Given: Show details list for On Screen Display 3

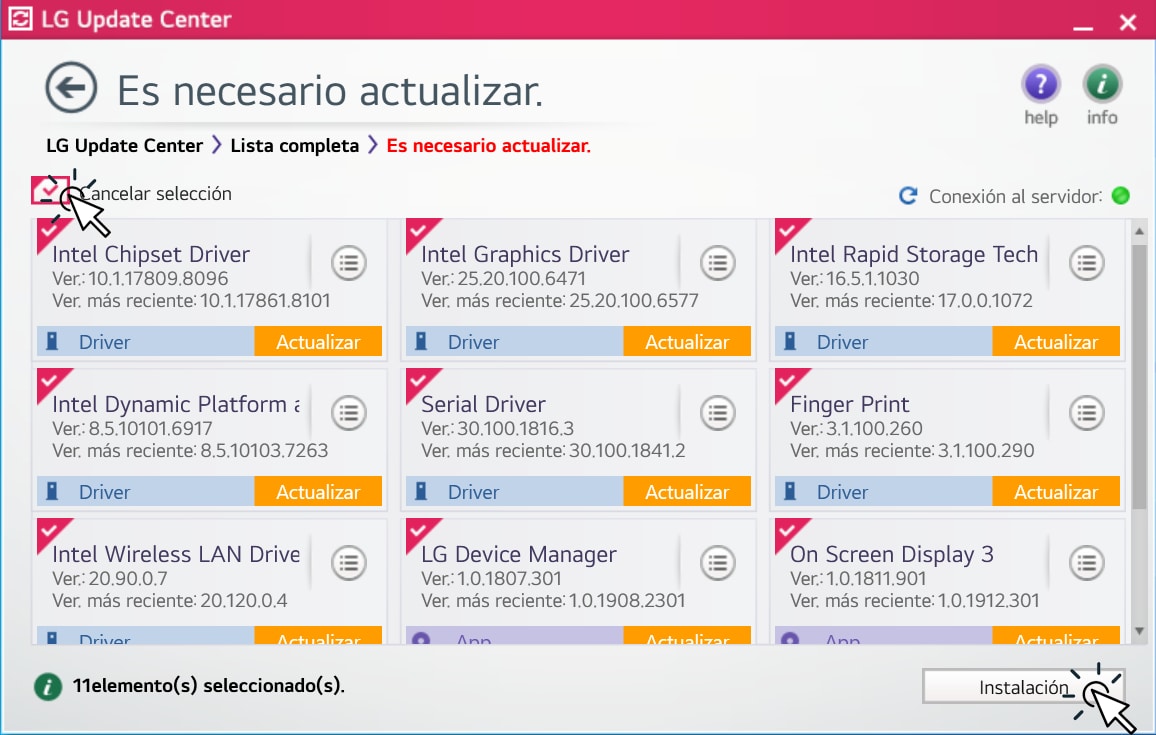Looking at the screenshot, I should [x=1087, y=563].
